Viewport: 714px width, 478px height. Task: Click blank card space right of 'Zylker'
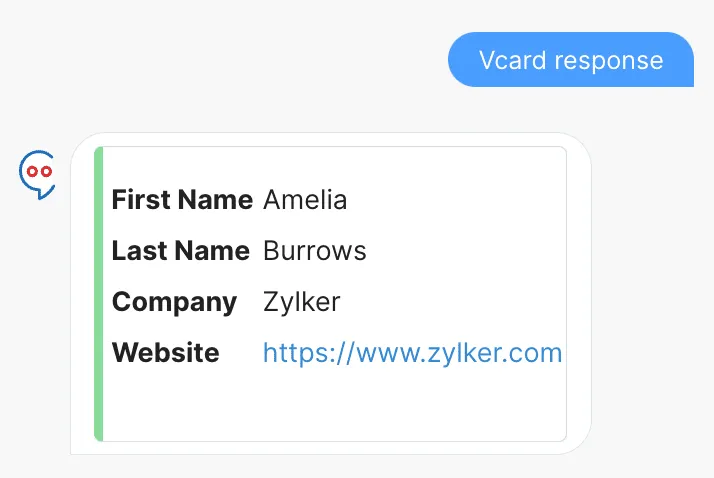point(450,301)
